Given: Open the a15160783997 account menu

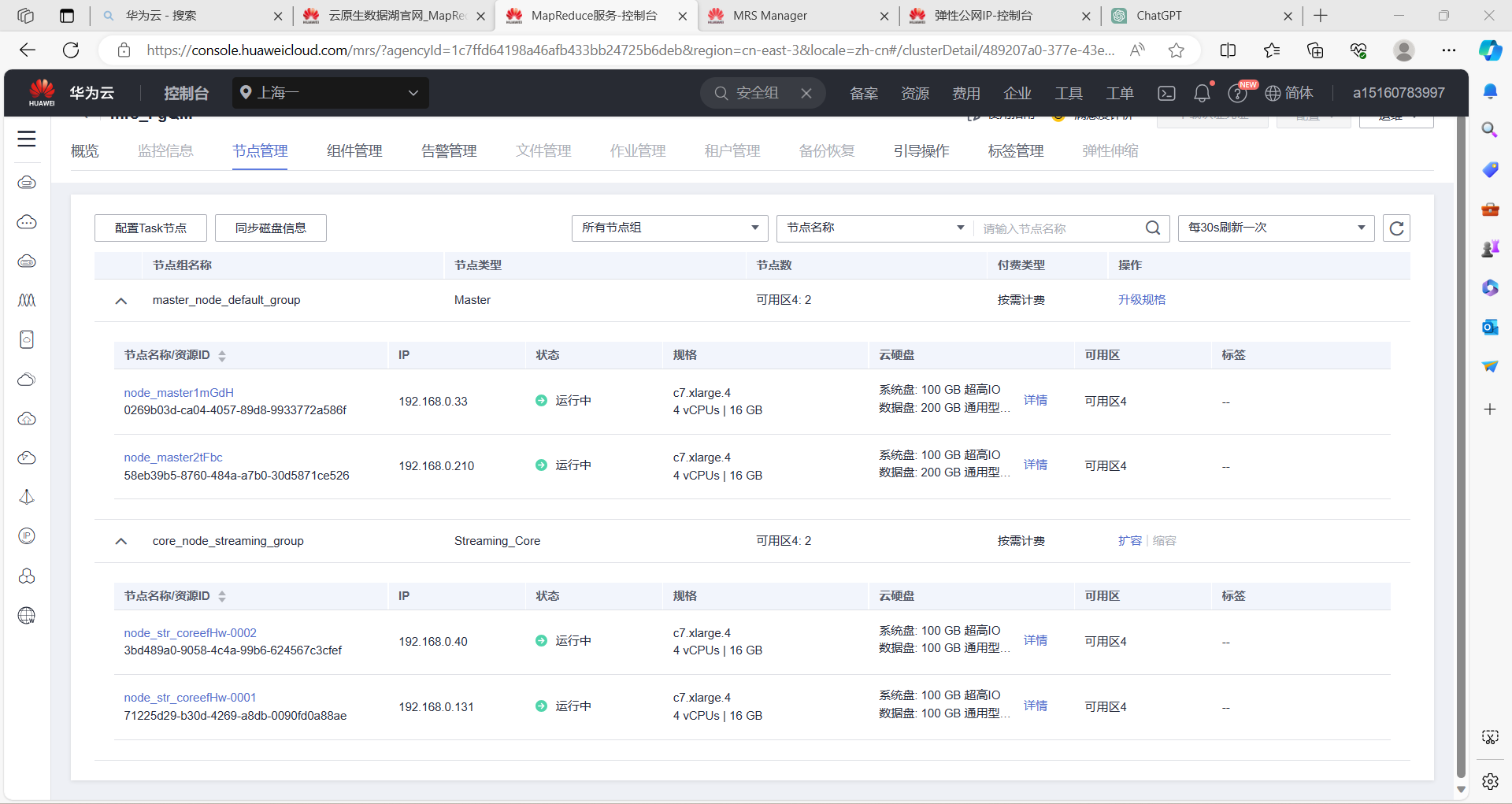Looking at the screenshot, I should tap(1399, 93).
